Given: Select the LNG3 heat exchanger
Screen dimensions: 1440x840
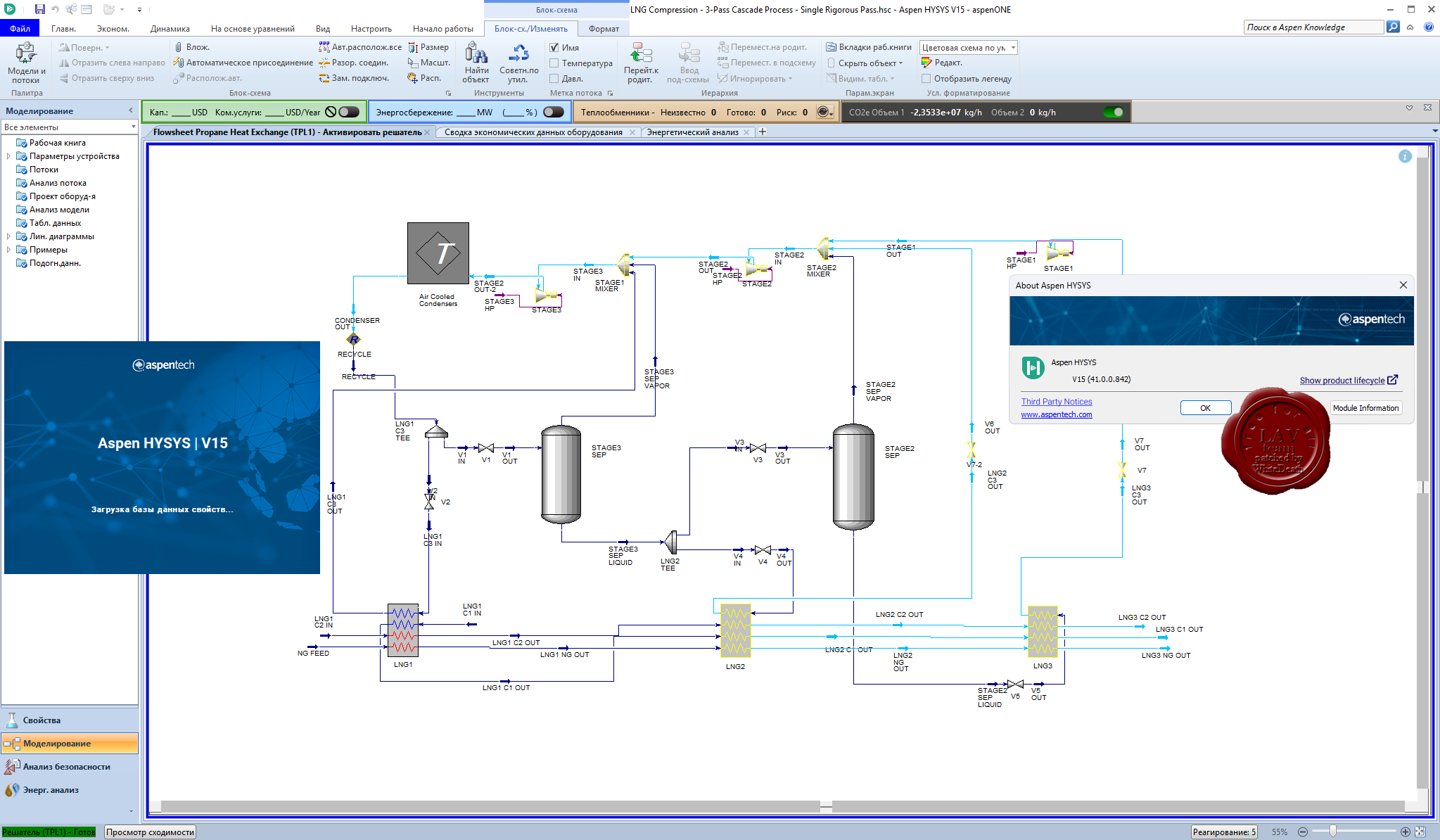Looking at the screenshot, I should point(1043,632).
